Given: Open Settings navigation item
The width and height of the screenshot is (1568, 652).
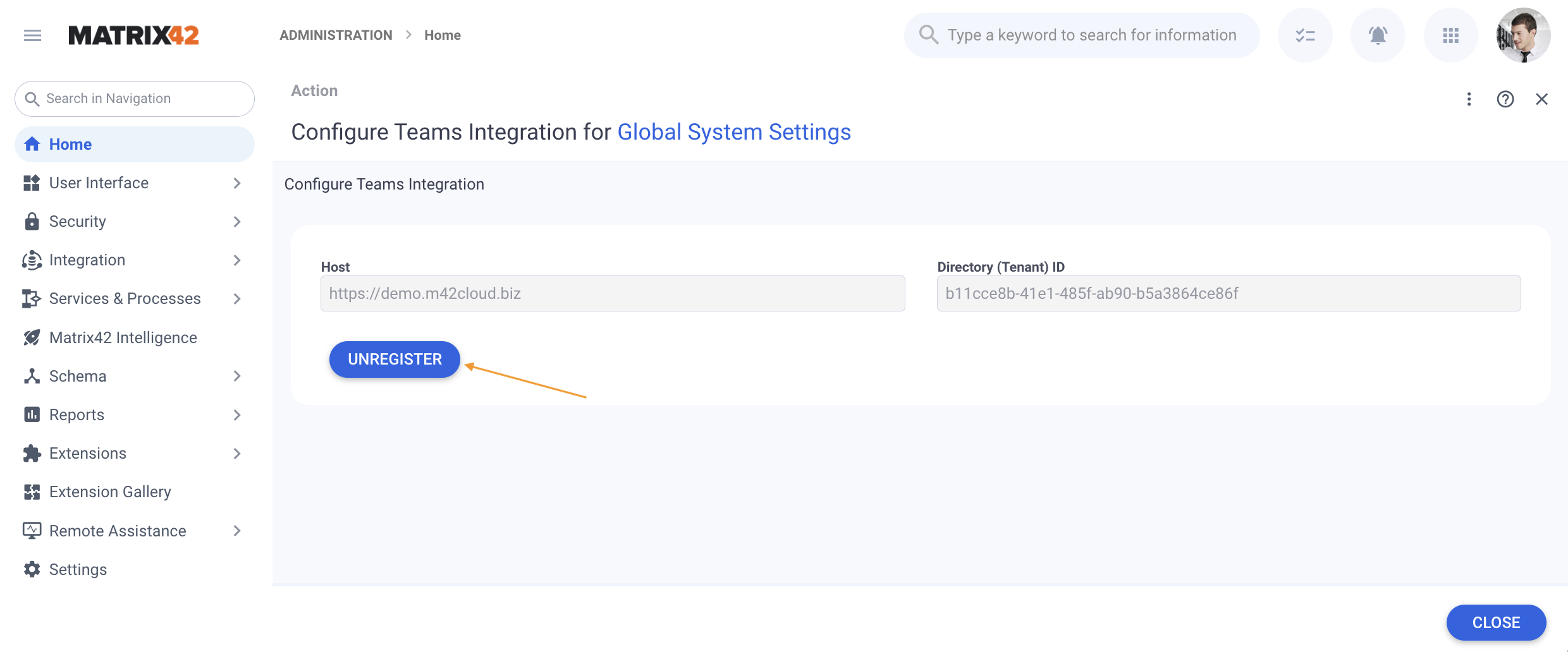Looking at the screenshot, I should [x=135, y=569].
